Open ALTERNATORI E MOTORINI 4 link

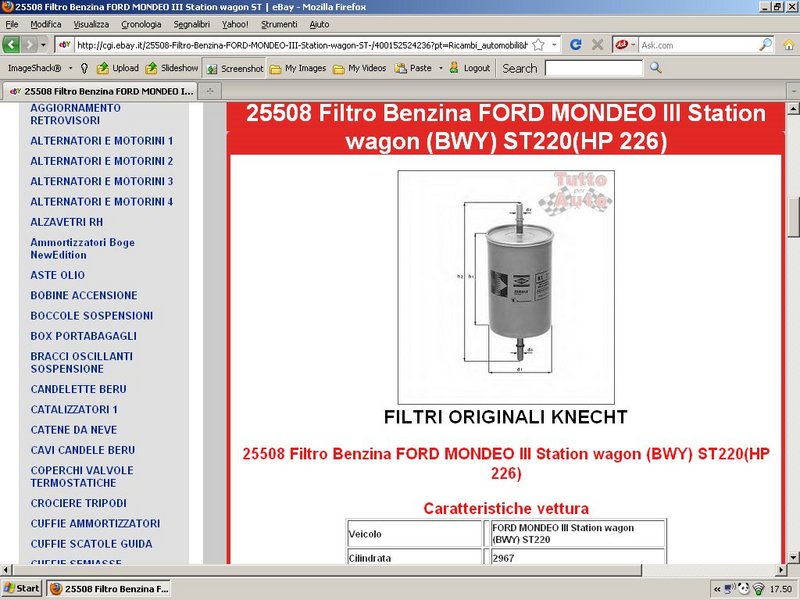tap(102, 202)
